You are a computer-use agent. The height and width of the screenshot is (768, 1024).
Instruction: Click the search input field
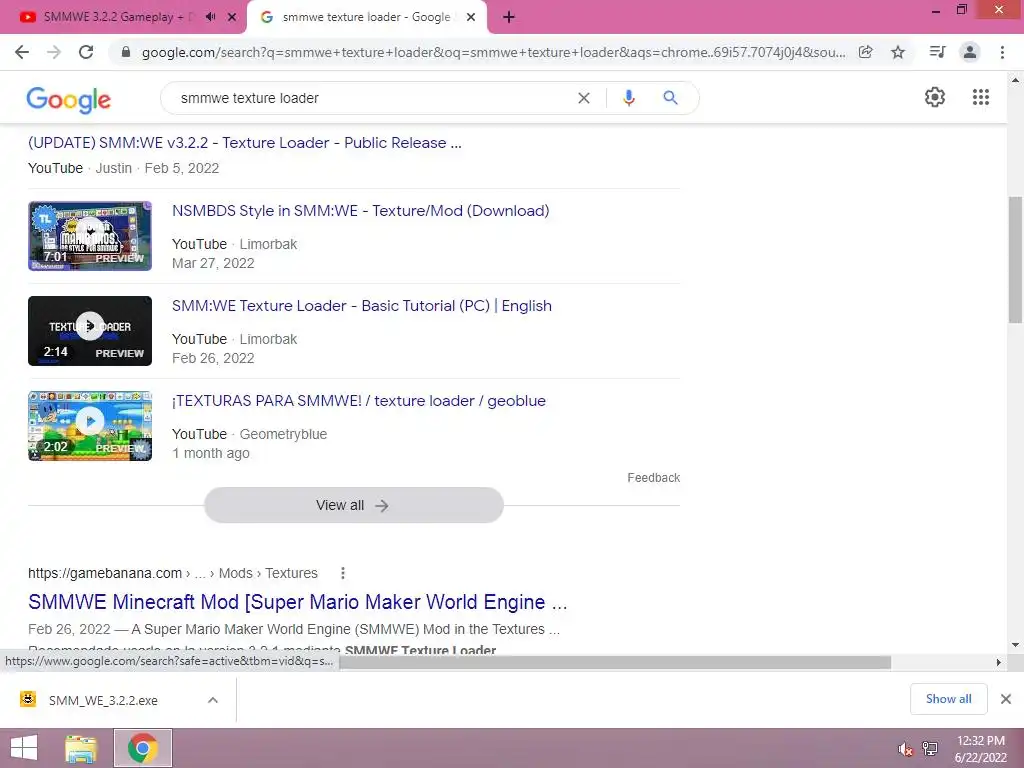point(372,98)
